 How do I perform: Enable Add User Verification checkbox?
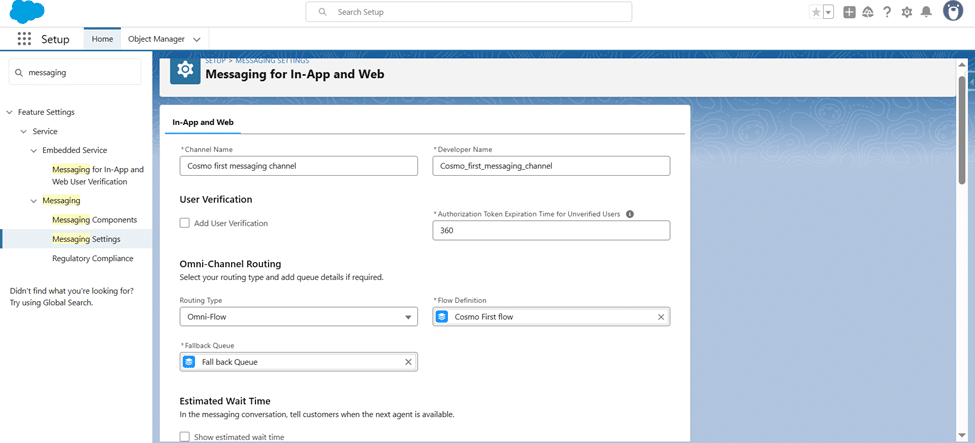(185, 223)
